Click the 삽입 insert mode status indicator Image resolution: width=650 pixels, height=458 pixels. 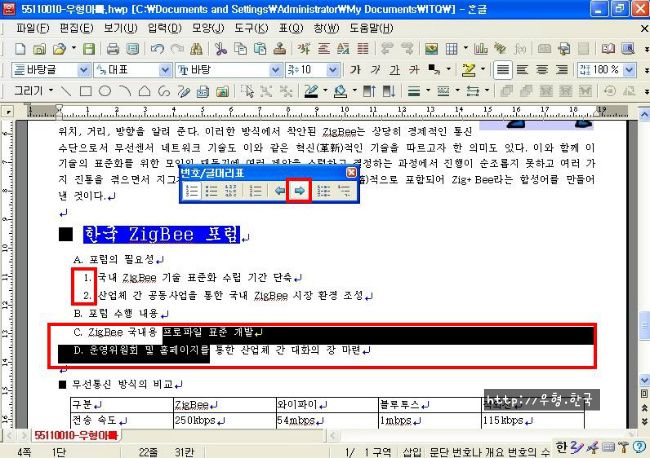point(412,452)
